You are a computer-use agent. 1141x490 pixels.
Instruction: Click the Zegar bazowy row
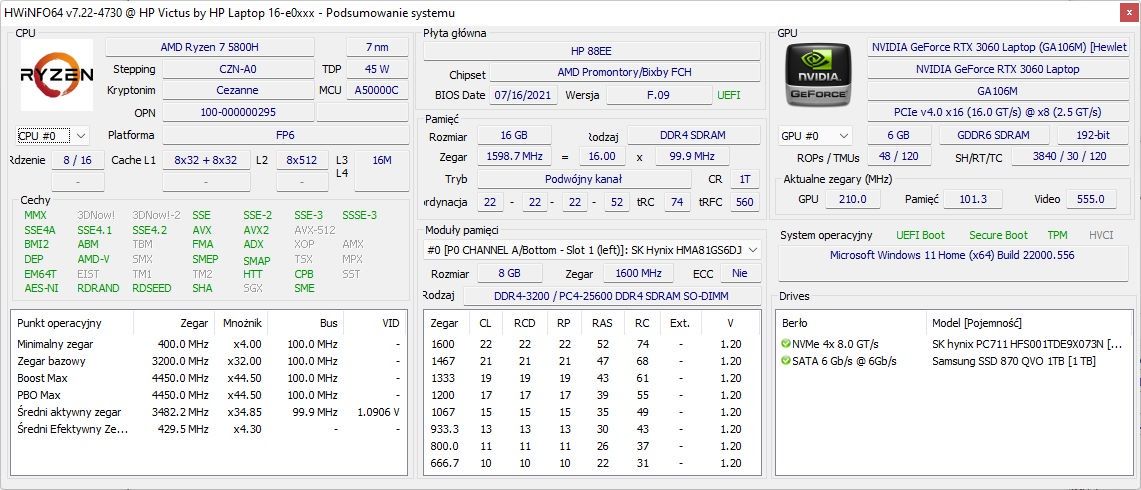(210, 361)
